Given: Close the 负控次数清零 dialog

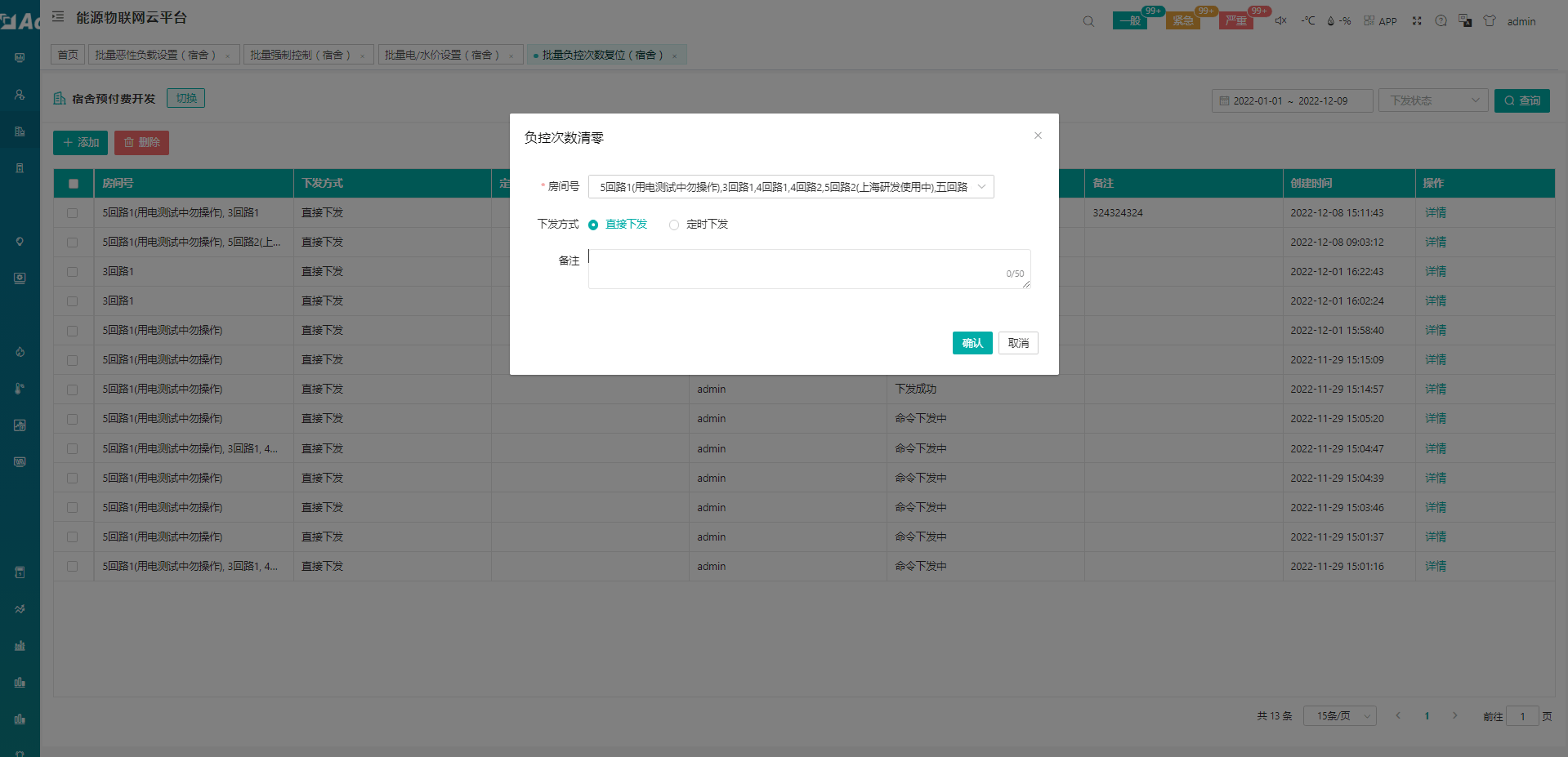Looking at the screenshot, I should coord(1038,136).
